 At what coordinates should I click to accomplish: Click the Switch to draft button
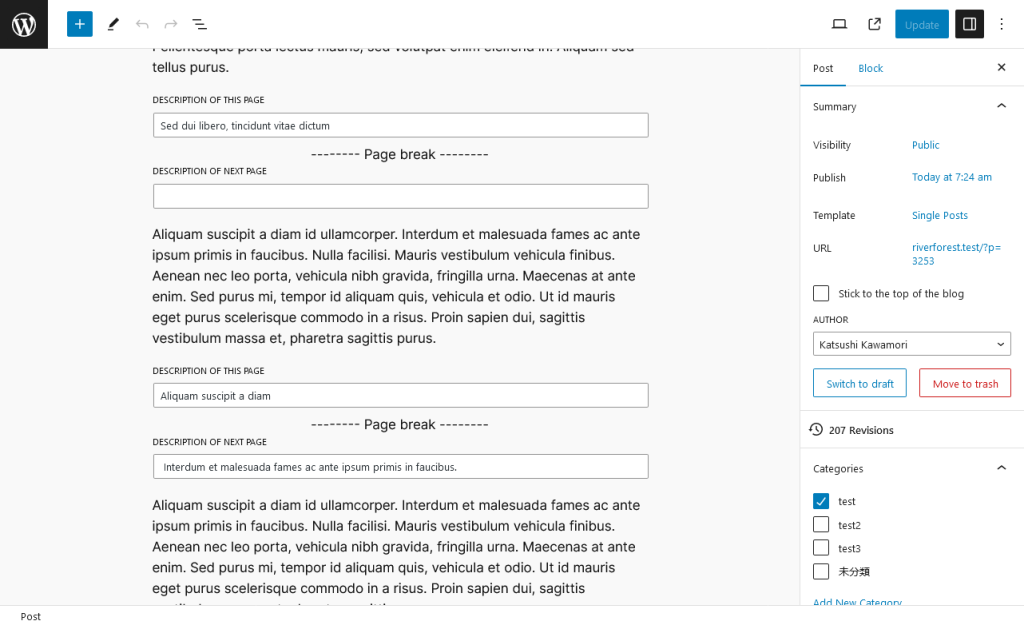tap(860, 383)
